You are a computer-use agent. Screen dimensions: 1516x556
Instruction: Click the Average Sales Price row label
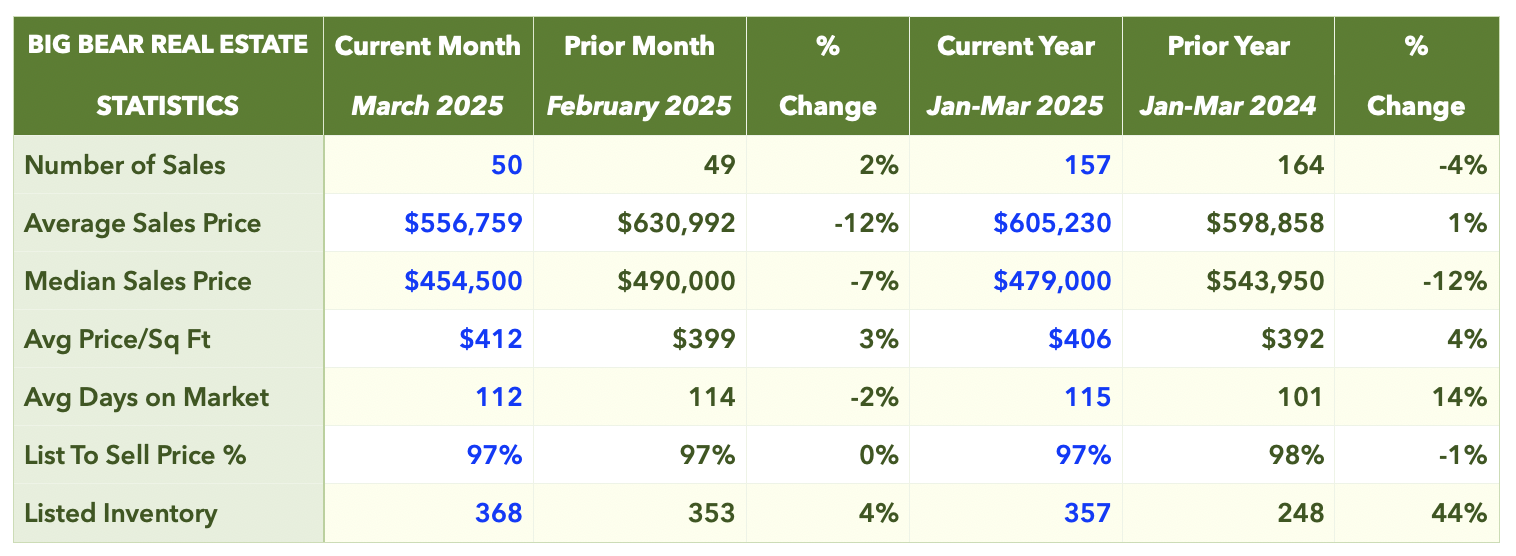142,223
